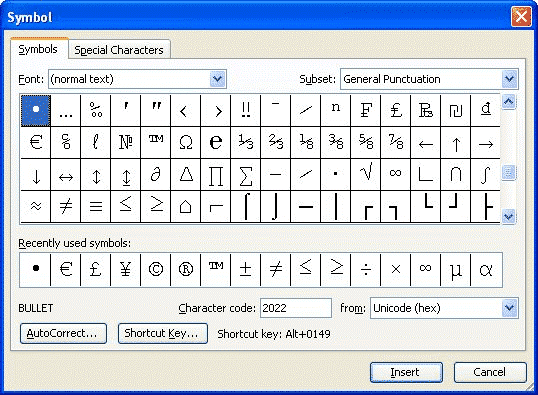
Task: Cancel the Symbol dialog
Action: tap(490, 372)
